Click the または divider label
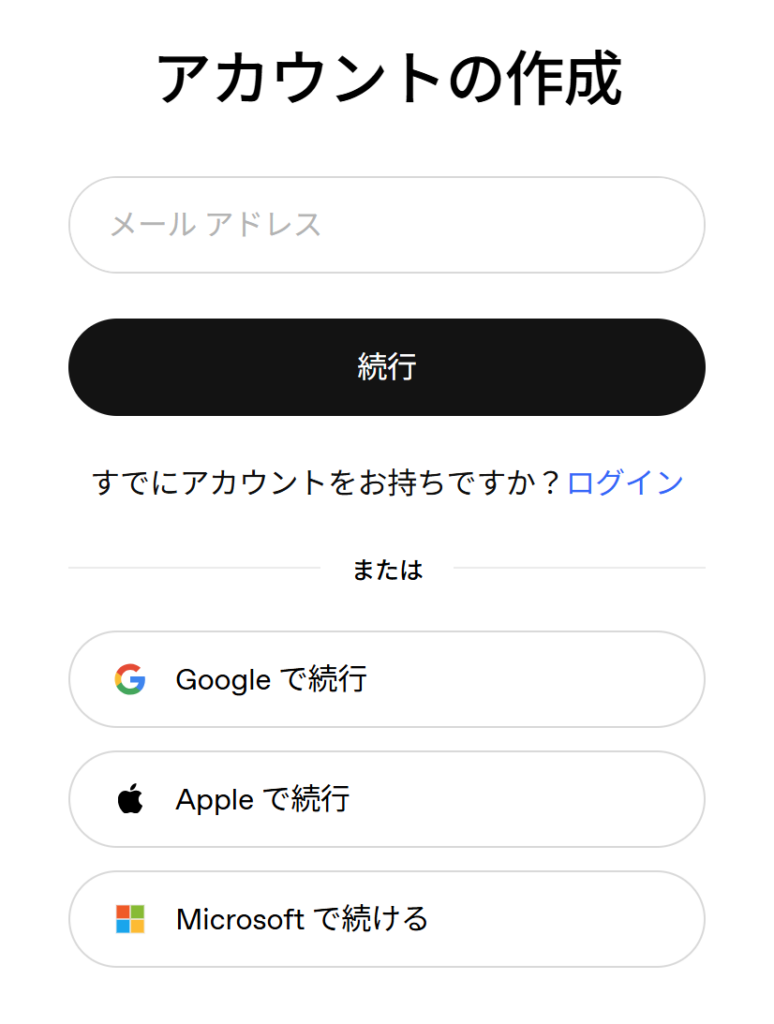Screen dimensions: 774x1024 coord(387,570)
